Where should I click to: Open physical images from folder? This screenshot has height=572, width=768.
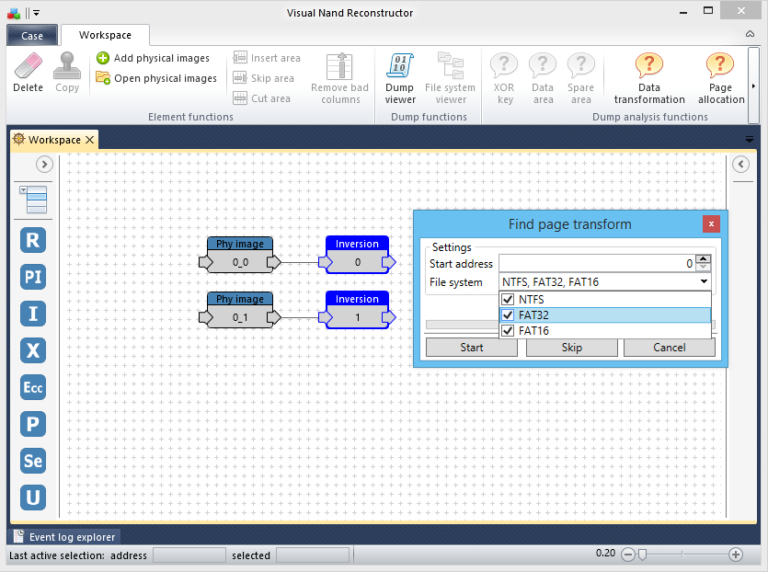[x=156, y=78]
